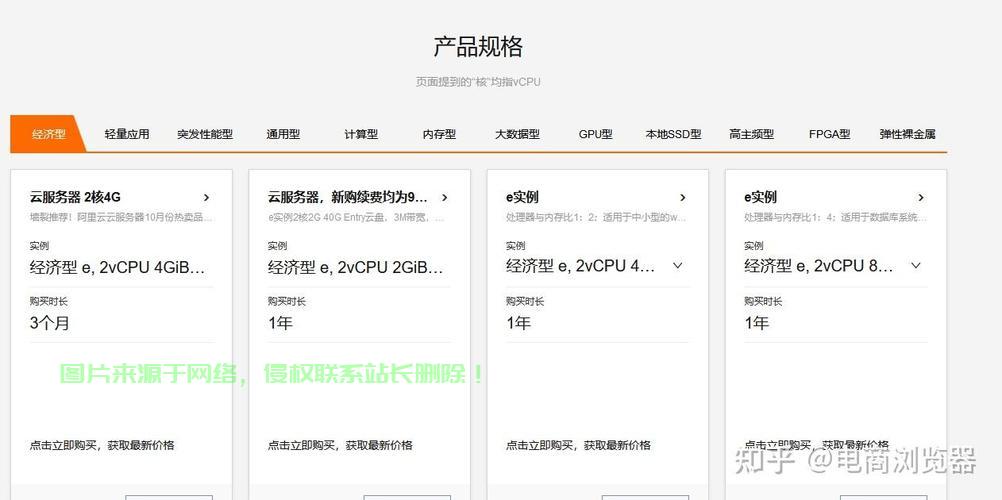Switch to the 本地SSD型 tab

tap(673, 134)
